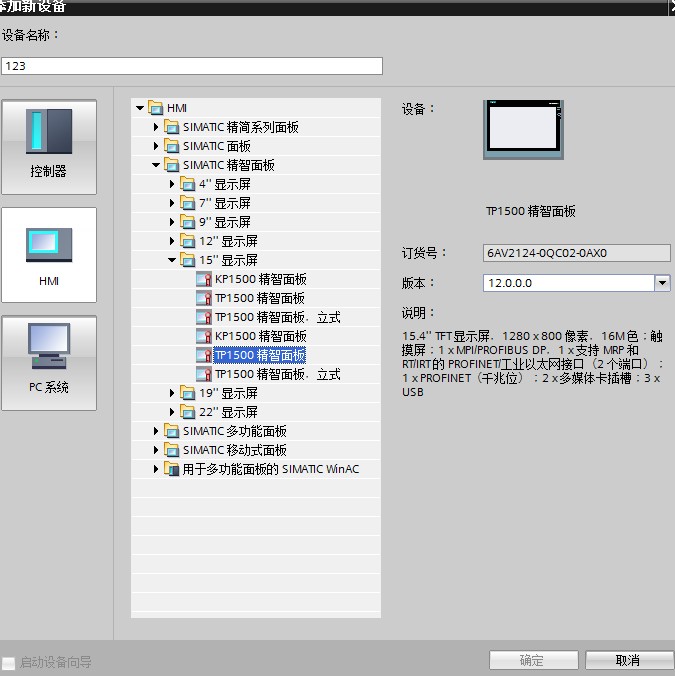675x676 pixels.
Task: Click folder icon of SIMATIC 面板
Action: (172, 146)
